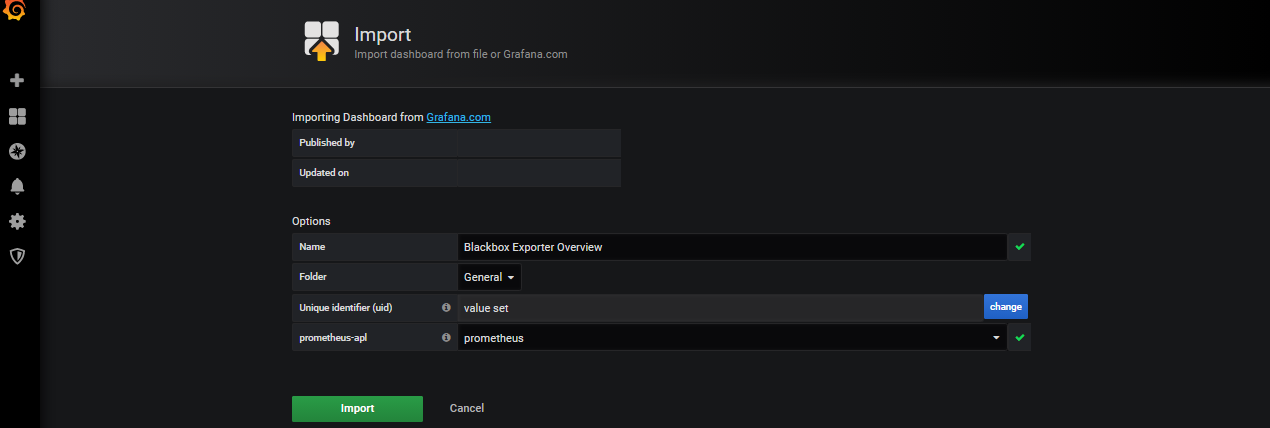The width and height of the screenshot is (1270, 428).
Task: Open the Configuration gear icon
Action: [17, 221]
